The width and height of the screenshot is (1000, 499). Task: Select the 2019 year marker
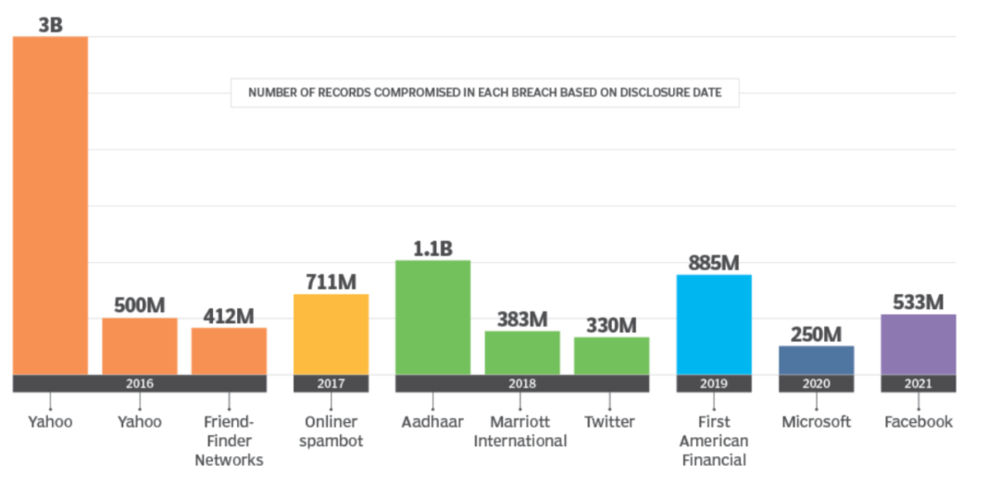tap(714, 384)
